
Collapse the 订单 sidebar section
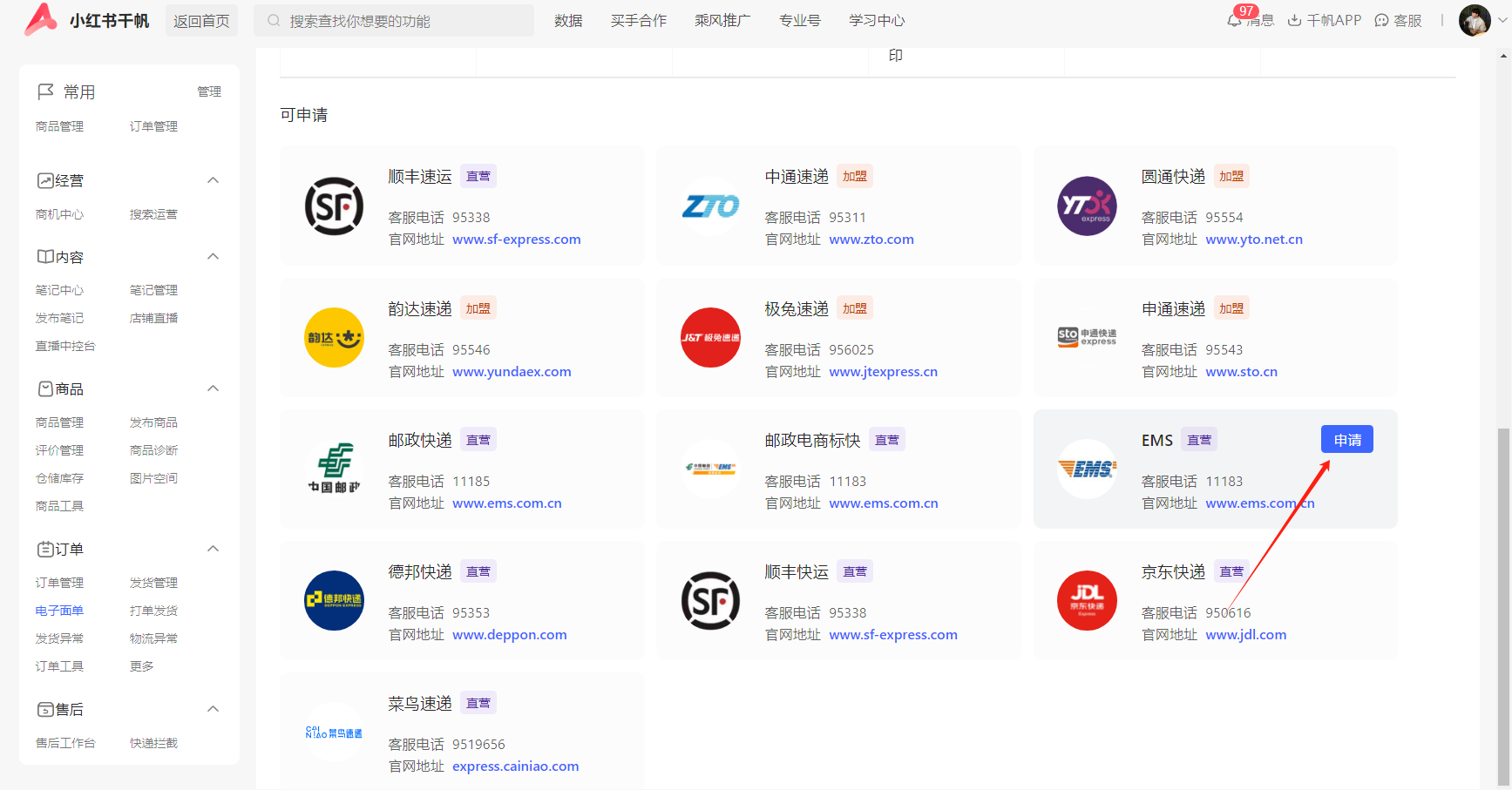[213, 549]
